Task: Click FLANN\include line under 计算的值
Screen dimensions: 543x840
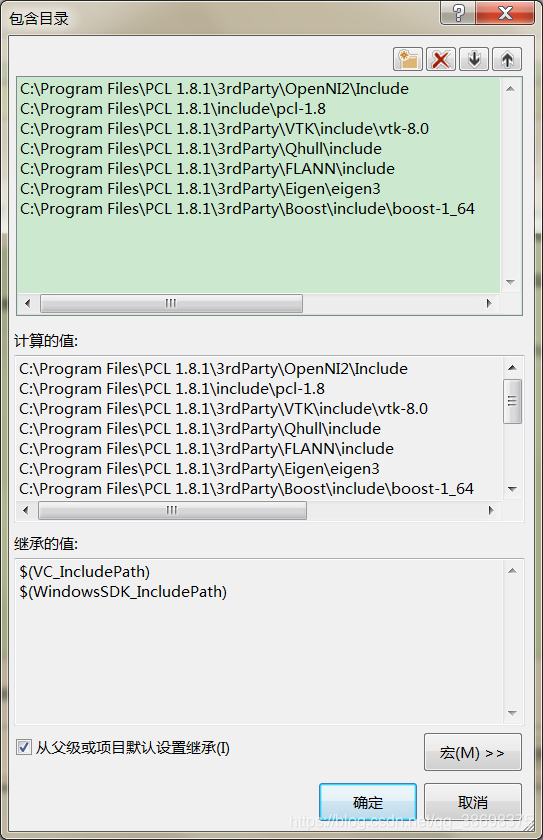Action: [206, 448]
